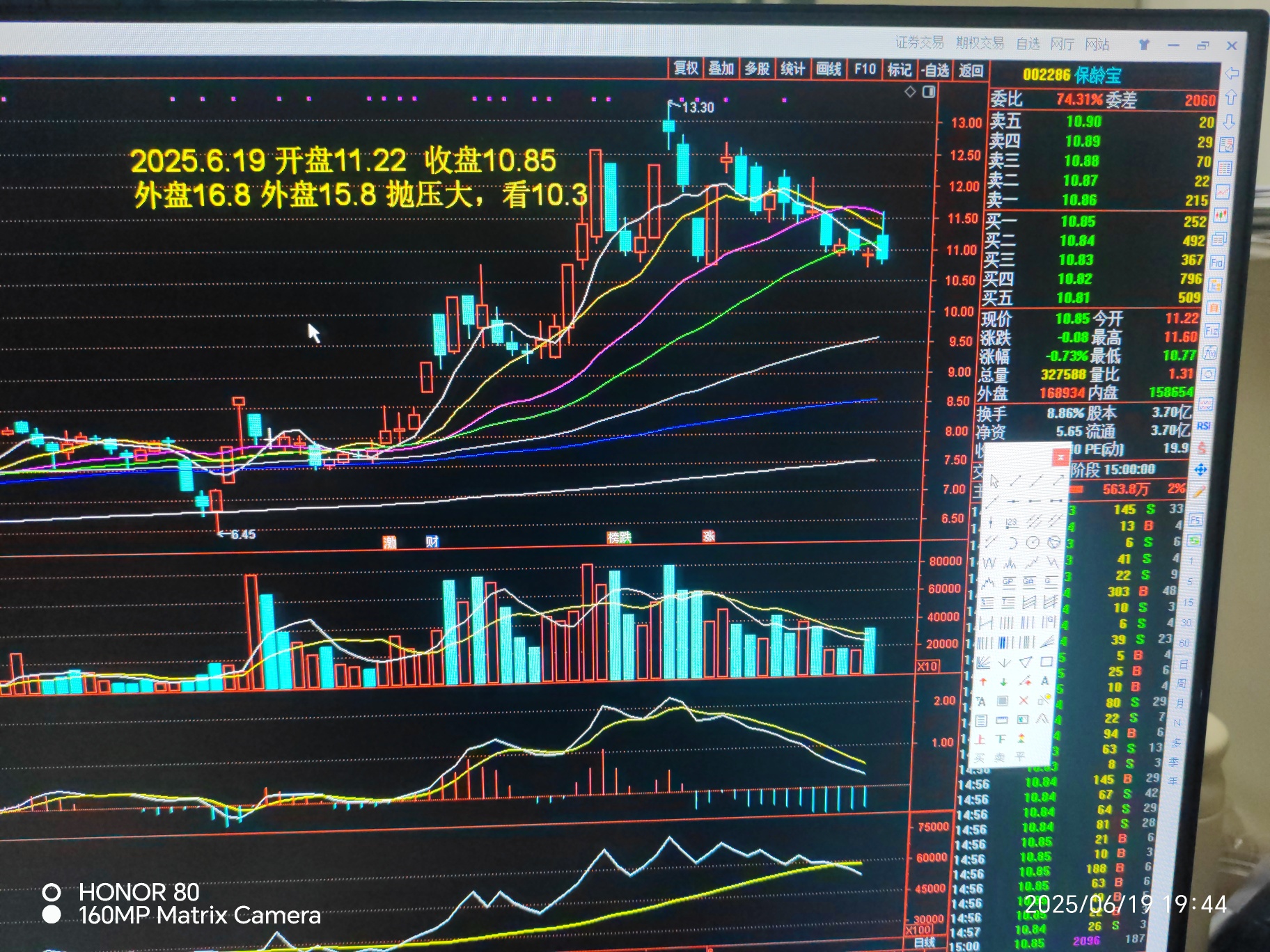The height and width of the screenshot is (952, 1270).
Task: Open the 证券交易 top menu
Action: click(919, 42)
